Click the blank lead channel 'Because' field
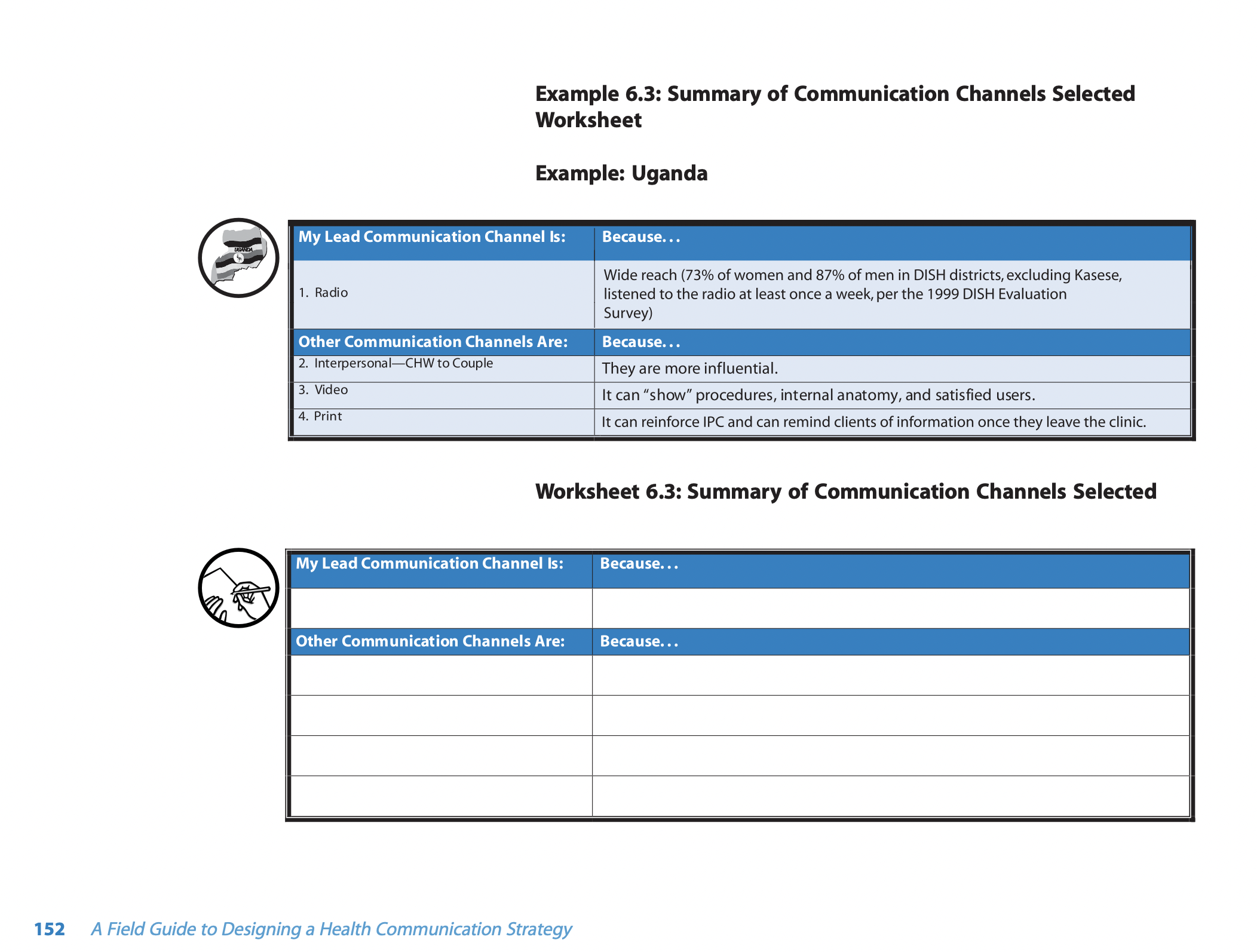Viewport: 1257px width, 952px height. click(x=891, y=608)
